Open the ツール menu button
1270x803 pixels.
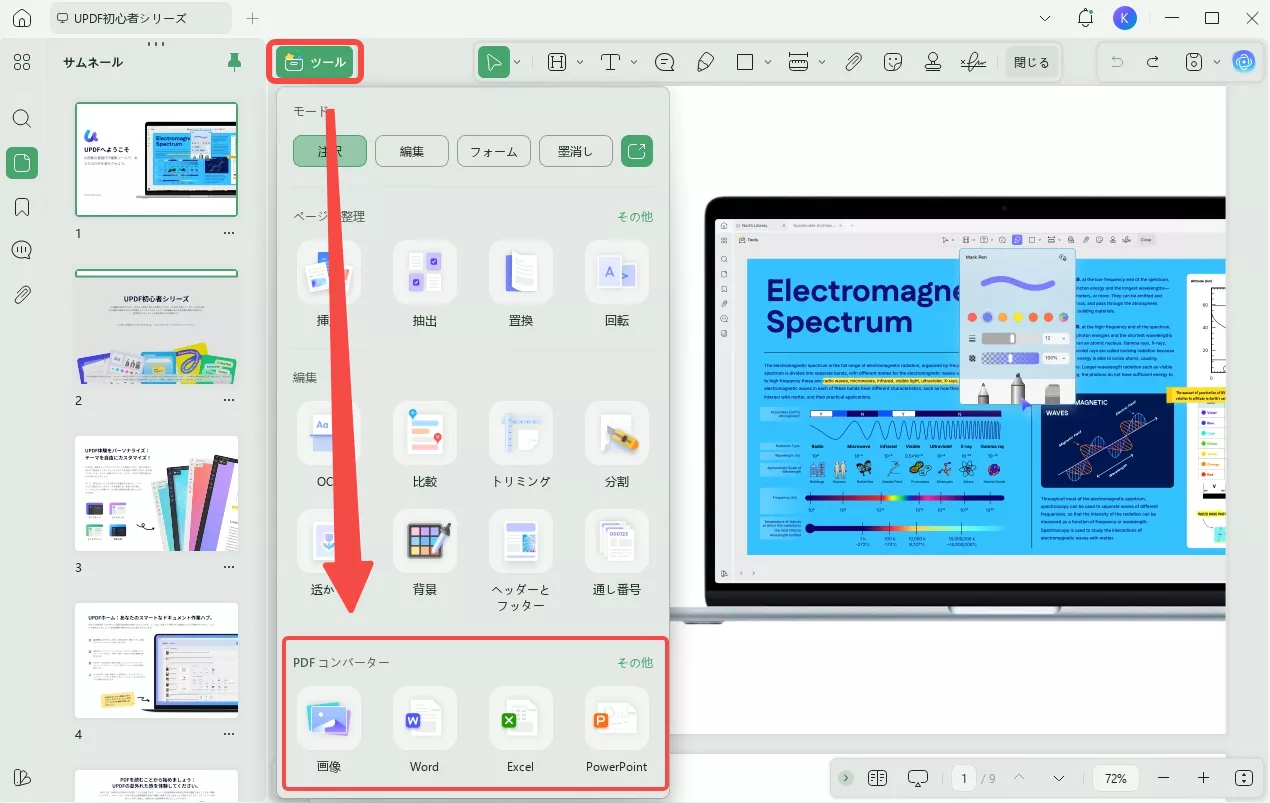pyautogui.click(x=315, y=62)
